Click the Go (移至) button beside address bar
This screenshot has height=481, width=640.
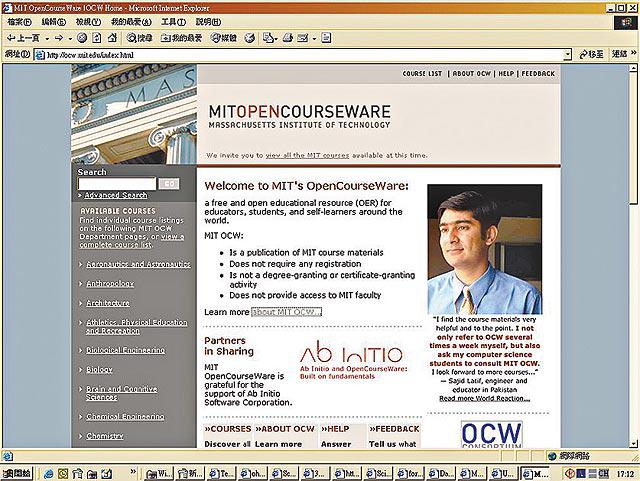[x=591, y=54]
